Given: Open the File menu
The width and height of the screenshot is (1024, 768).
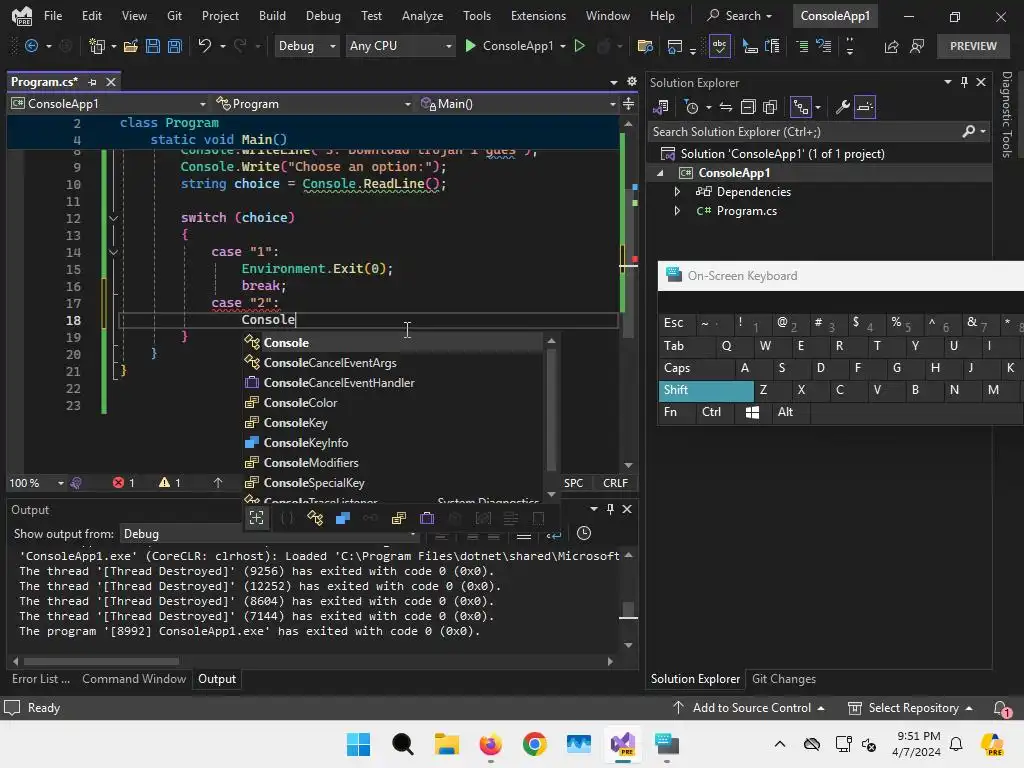Looking at the screenshot, I should [x=53, y=16].
